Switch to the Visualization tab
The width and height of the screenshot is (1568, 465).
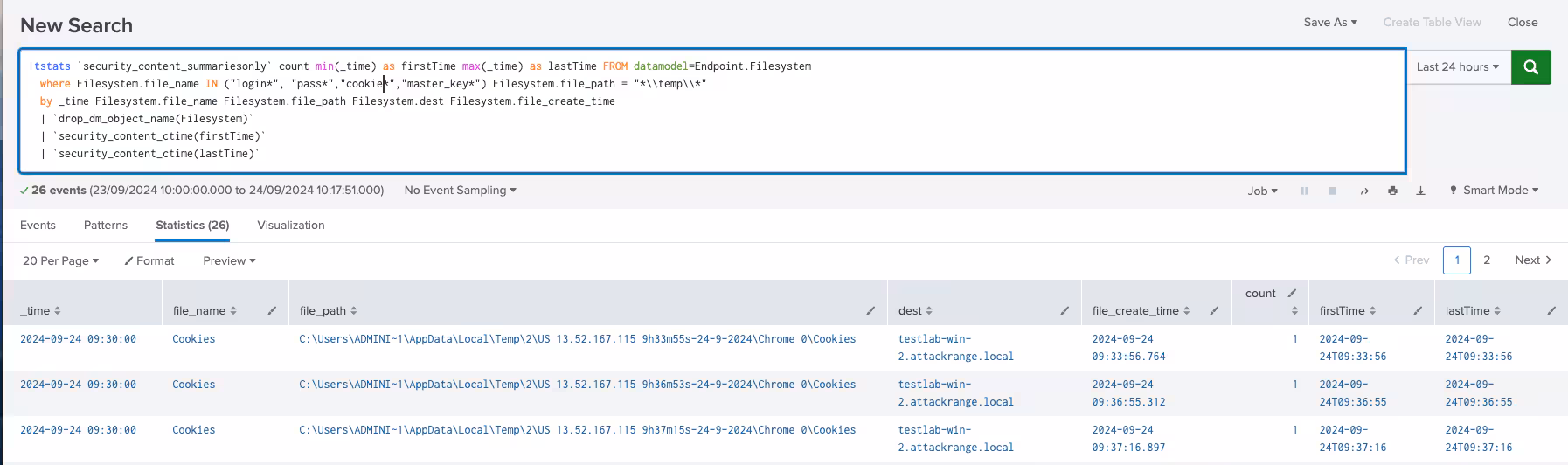pyautogui.click(x=290, y=225)
